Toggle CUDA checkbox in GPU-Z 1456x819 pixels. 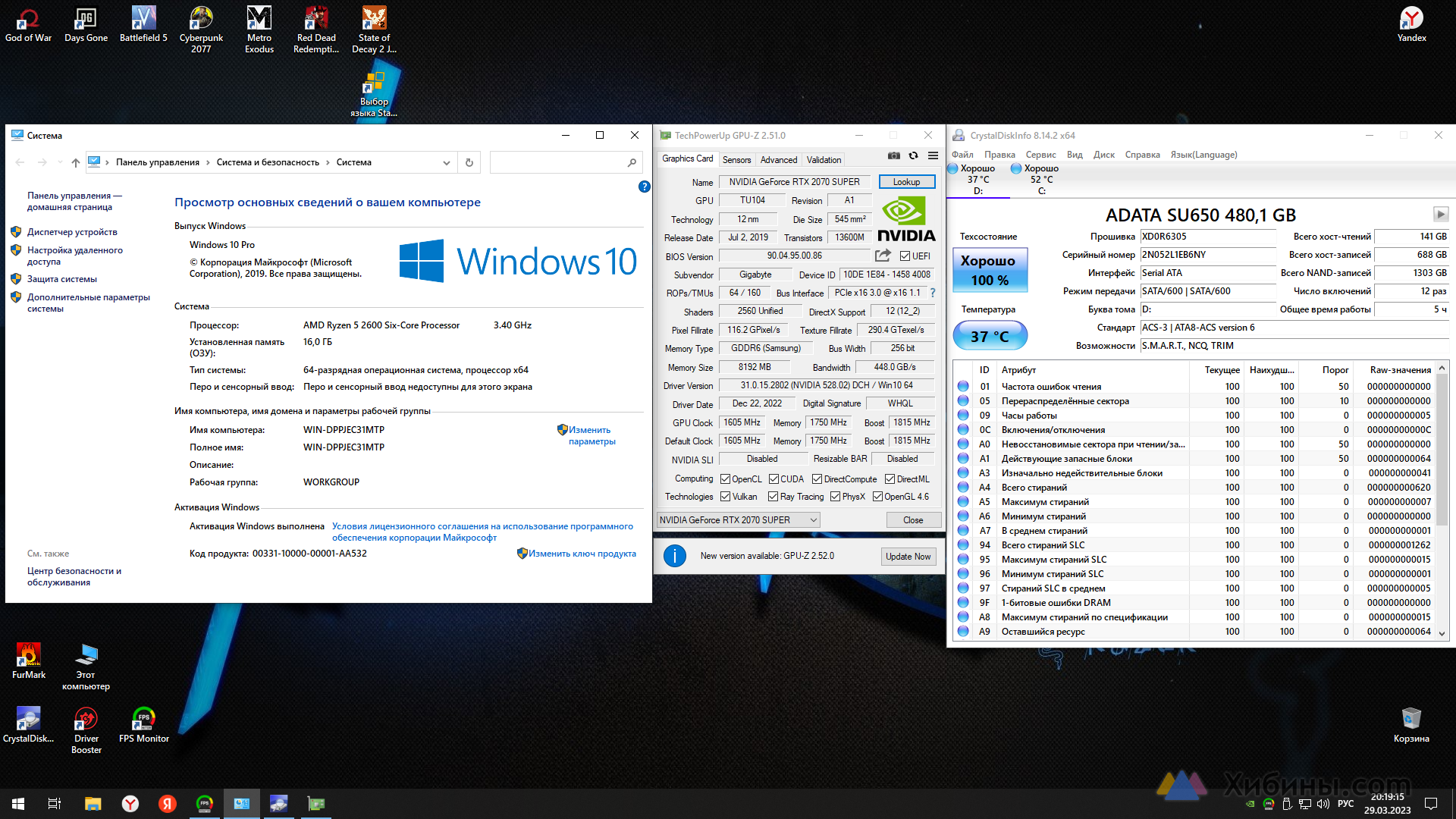coord(773,479)
